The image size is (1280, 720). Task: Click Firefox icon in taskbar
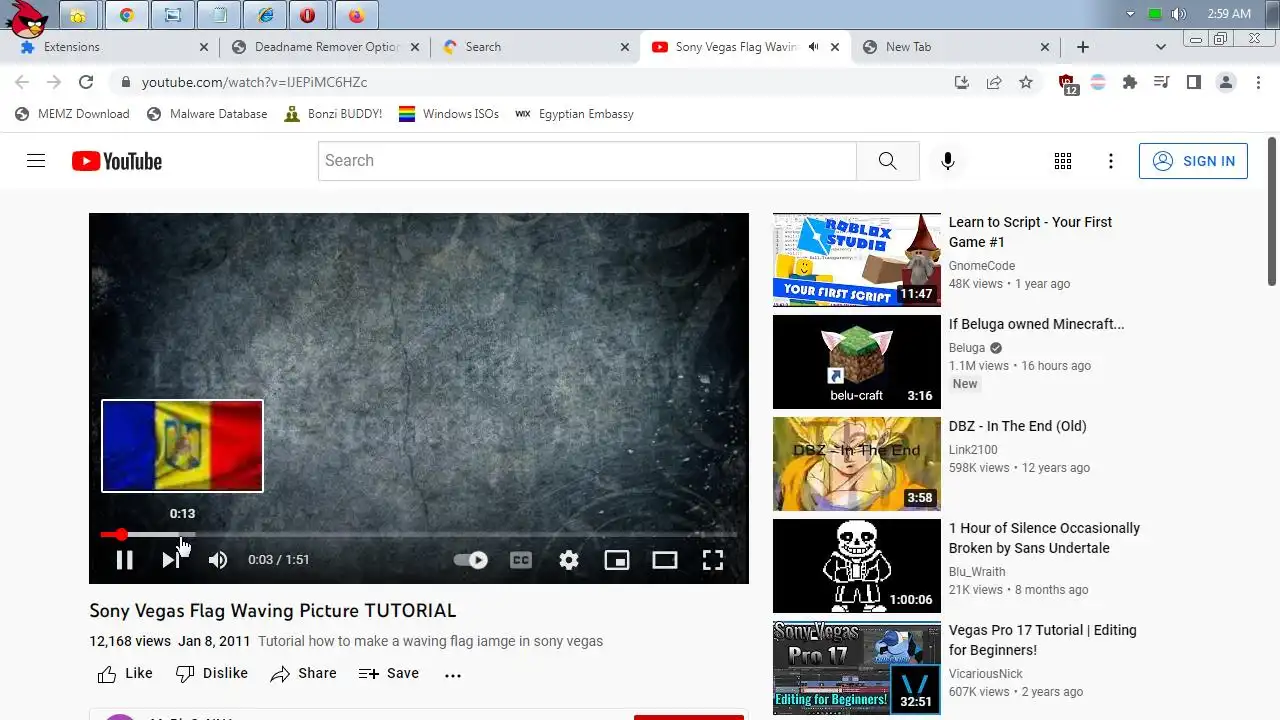357,15
